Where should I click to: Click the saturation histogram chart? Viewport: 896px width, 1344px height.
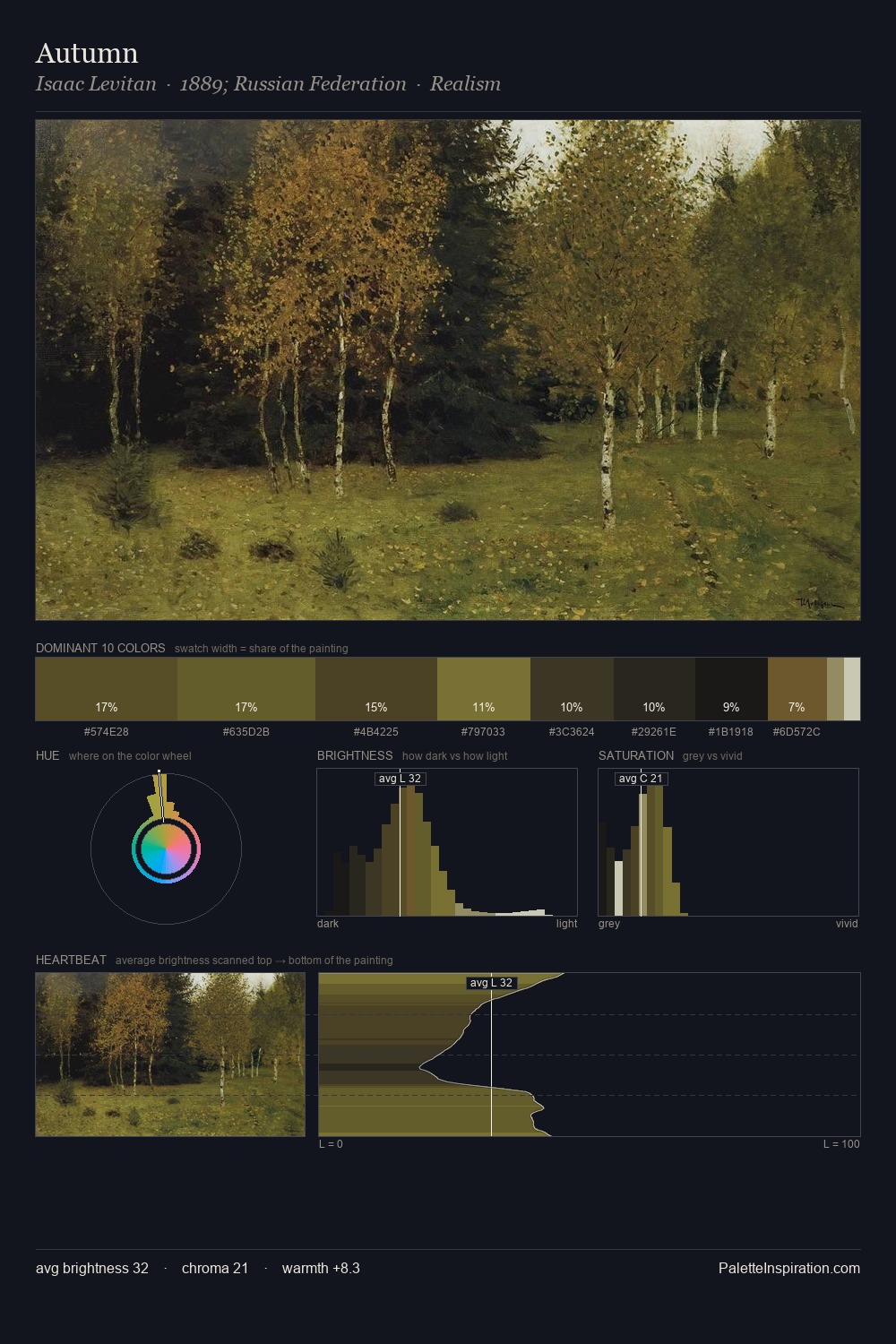pyautogui.click(x=728, y=842)
